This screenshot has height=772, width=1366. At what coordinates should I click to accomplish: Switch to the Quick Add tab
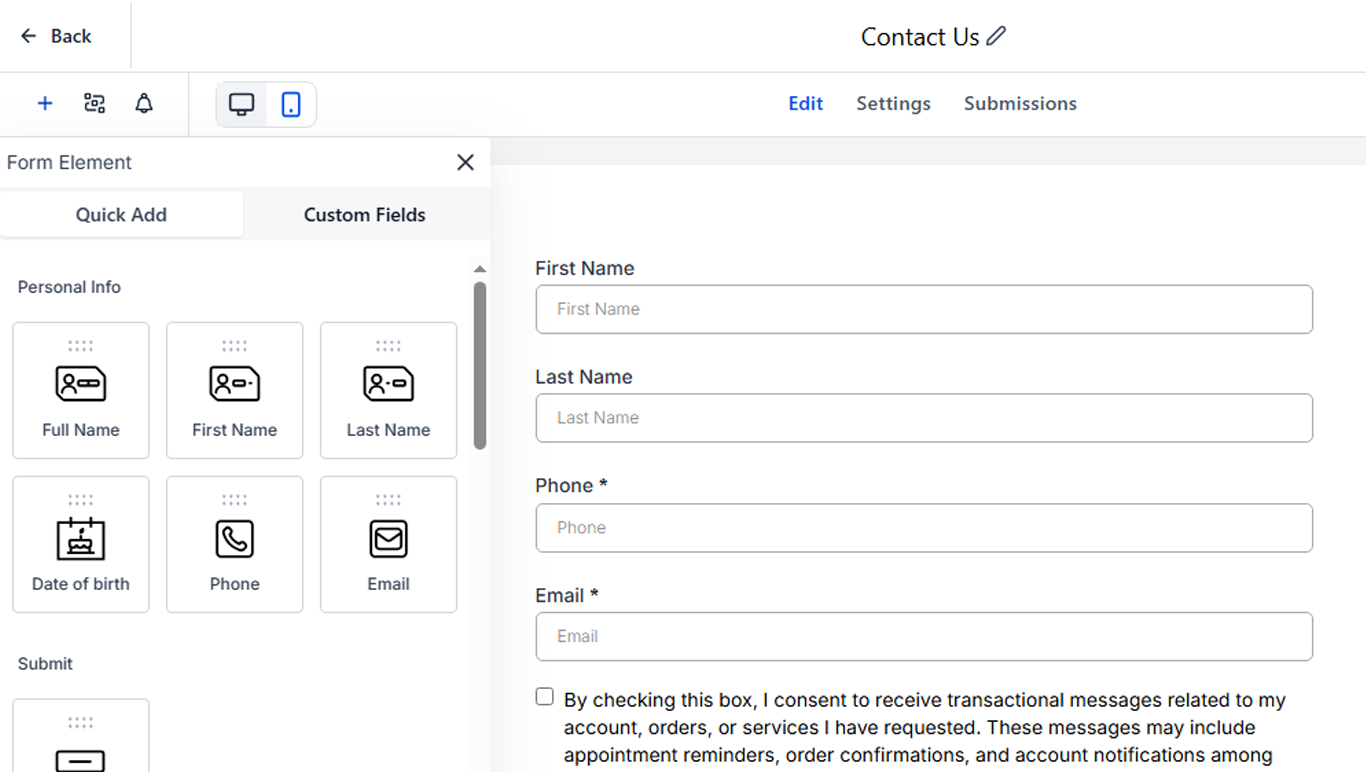(121, 215)
